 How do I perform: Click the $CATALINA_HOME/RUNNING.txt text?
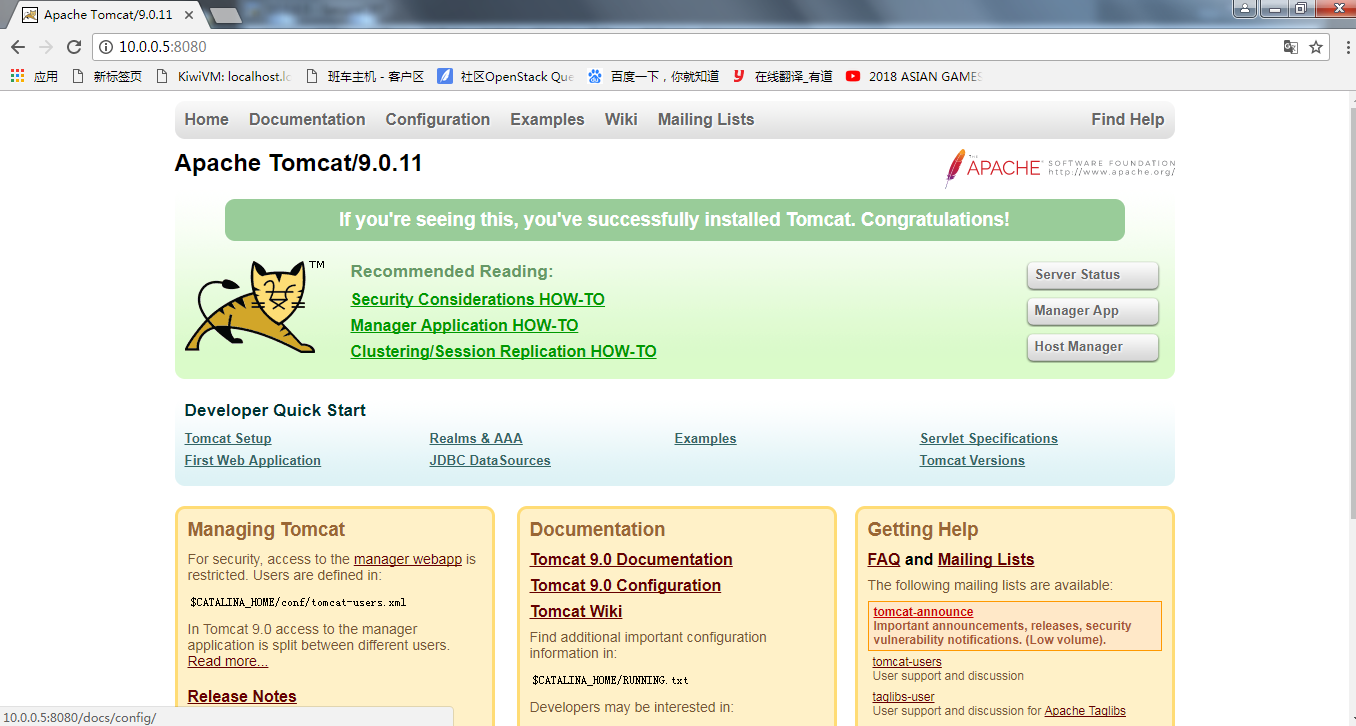point(610,680)
